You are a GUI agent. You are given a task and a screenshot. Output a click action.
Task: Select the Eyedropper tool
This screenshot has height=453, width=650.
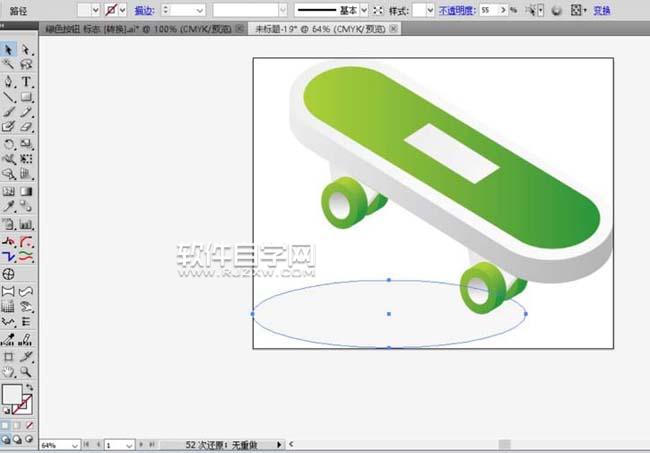coord(8,206)
